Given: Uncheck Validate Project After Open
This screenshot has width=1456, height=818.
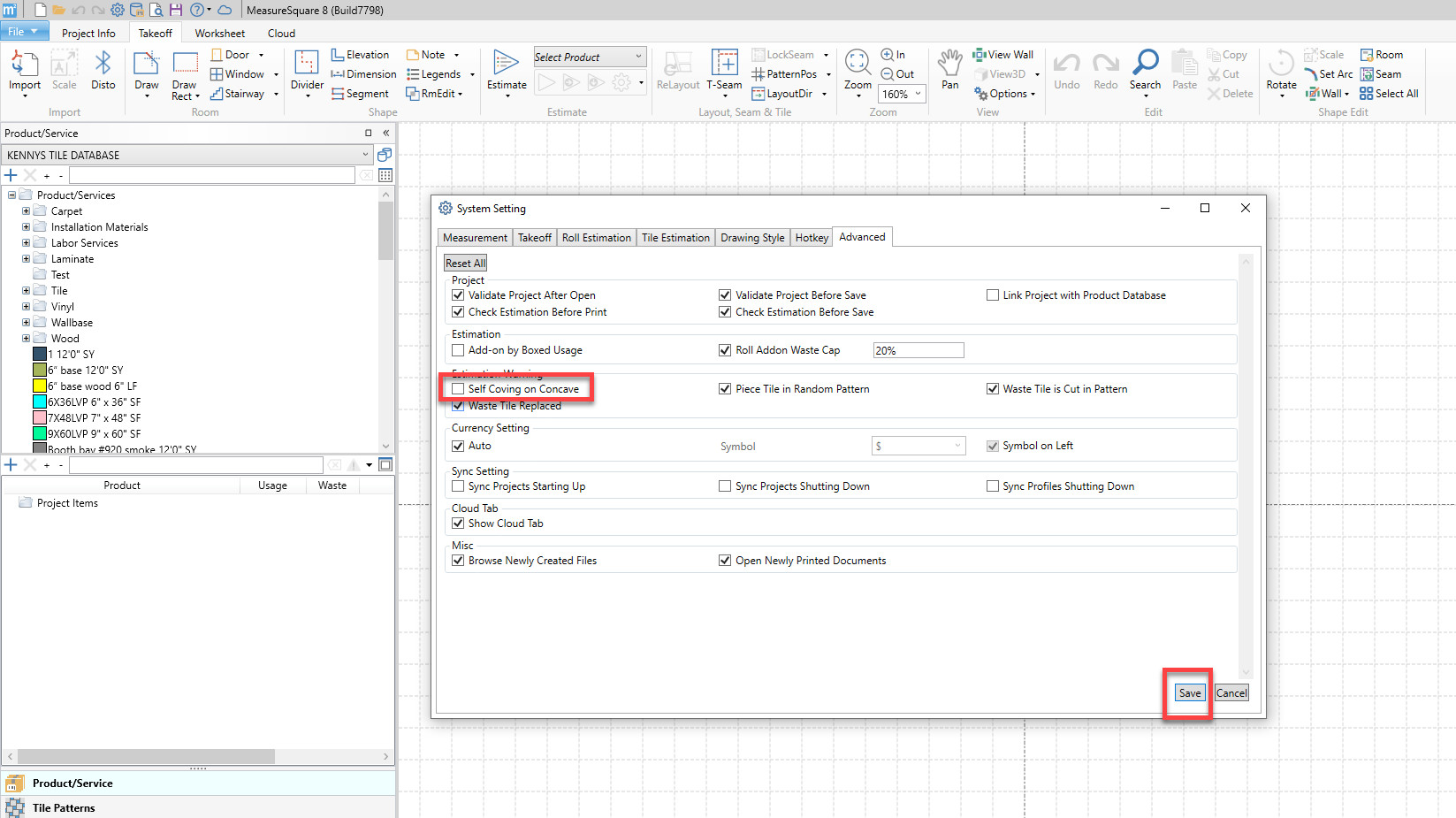Looking at the screenshot, I should [458, 295].
